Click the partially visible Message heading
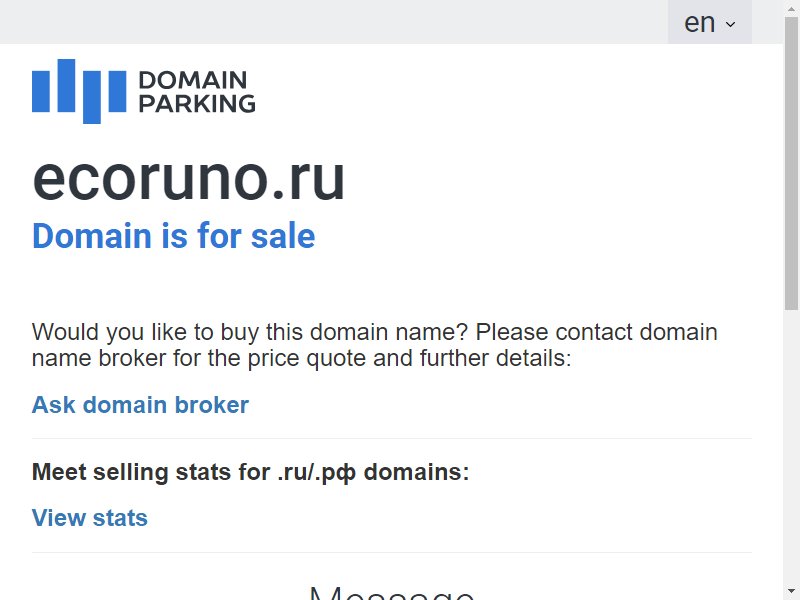Viewport: 800px width, 600px height. (391, 593)
